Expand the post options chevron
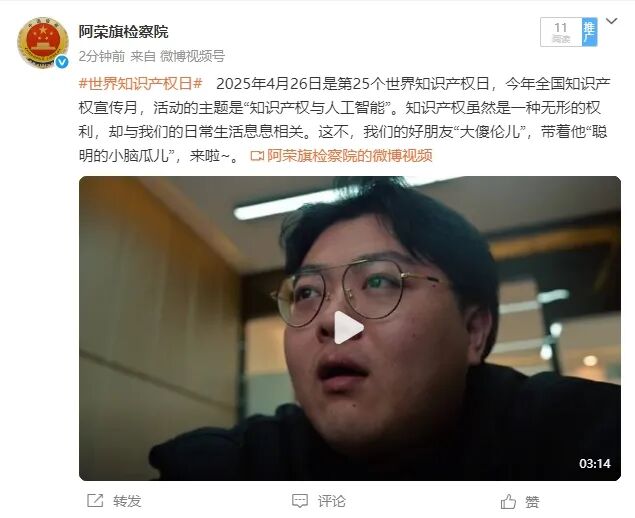The width and height of the screenshot is (635, 518). (611, 21)
